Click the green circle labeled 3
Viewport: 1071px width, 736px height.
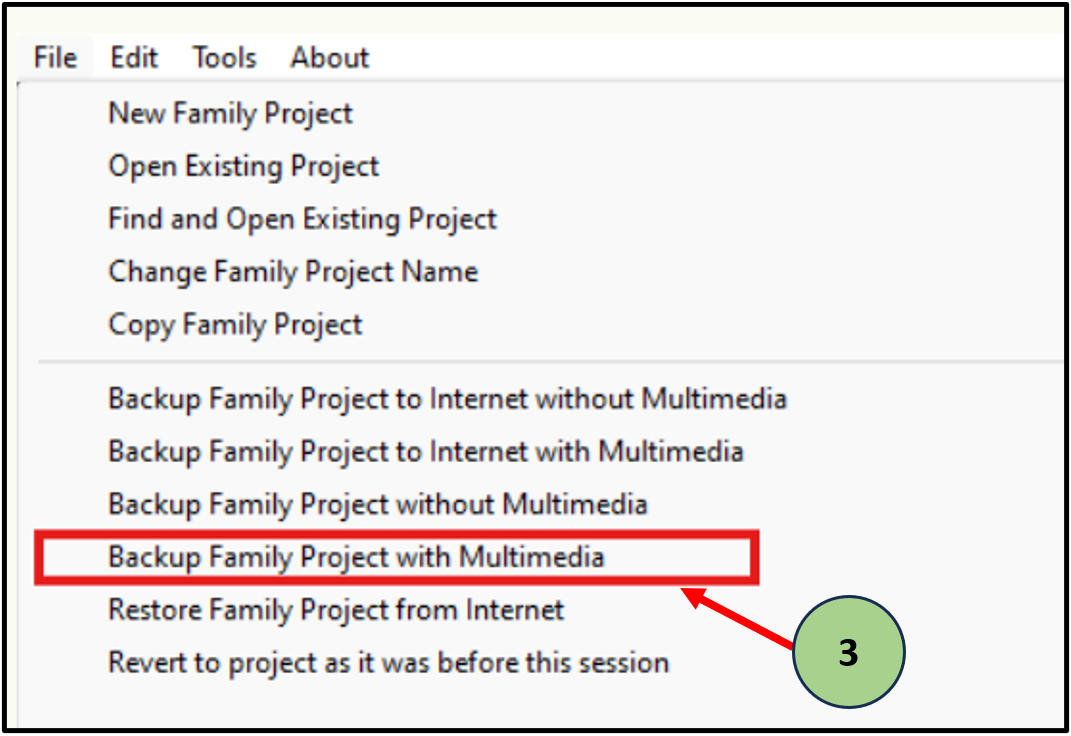tap(848, 653)
